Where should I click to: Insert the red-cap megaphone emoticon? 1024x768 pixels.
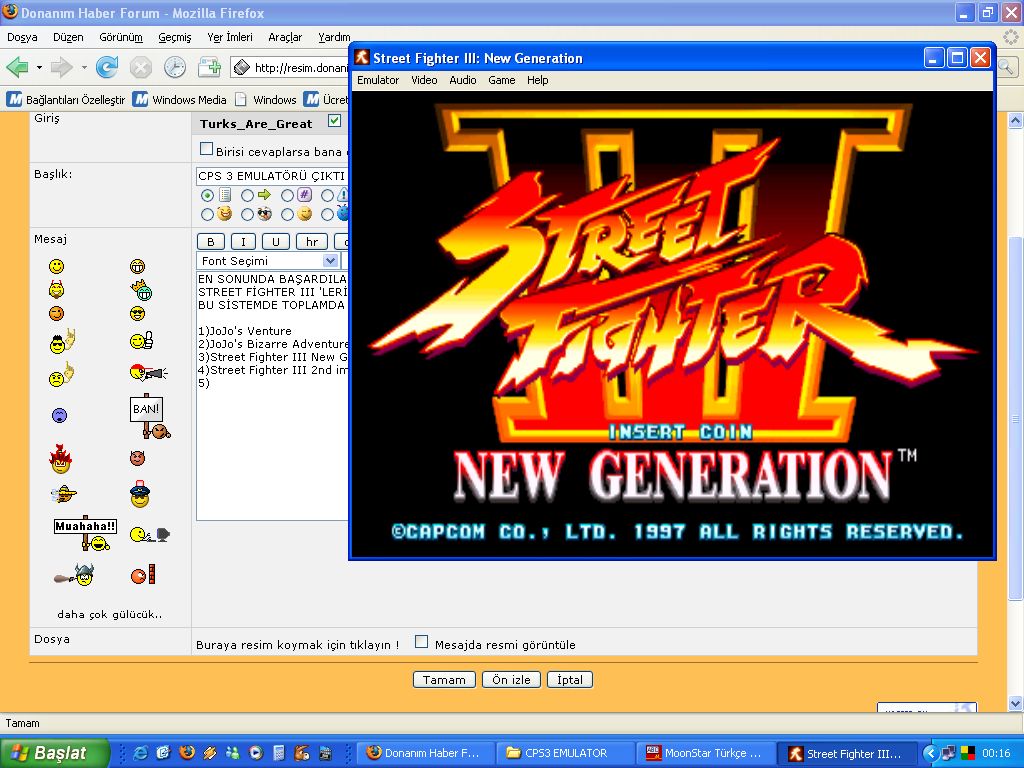(x=149, y=373)
